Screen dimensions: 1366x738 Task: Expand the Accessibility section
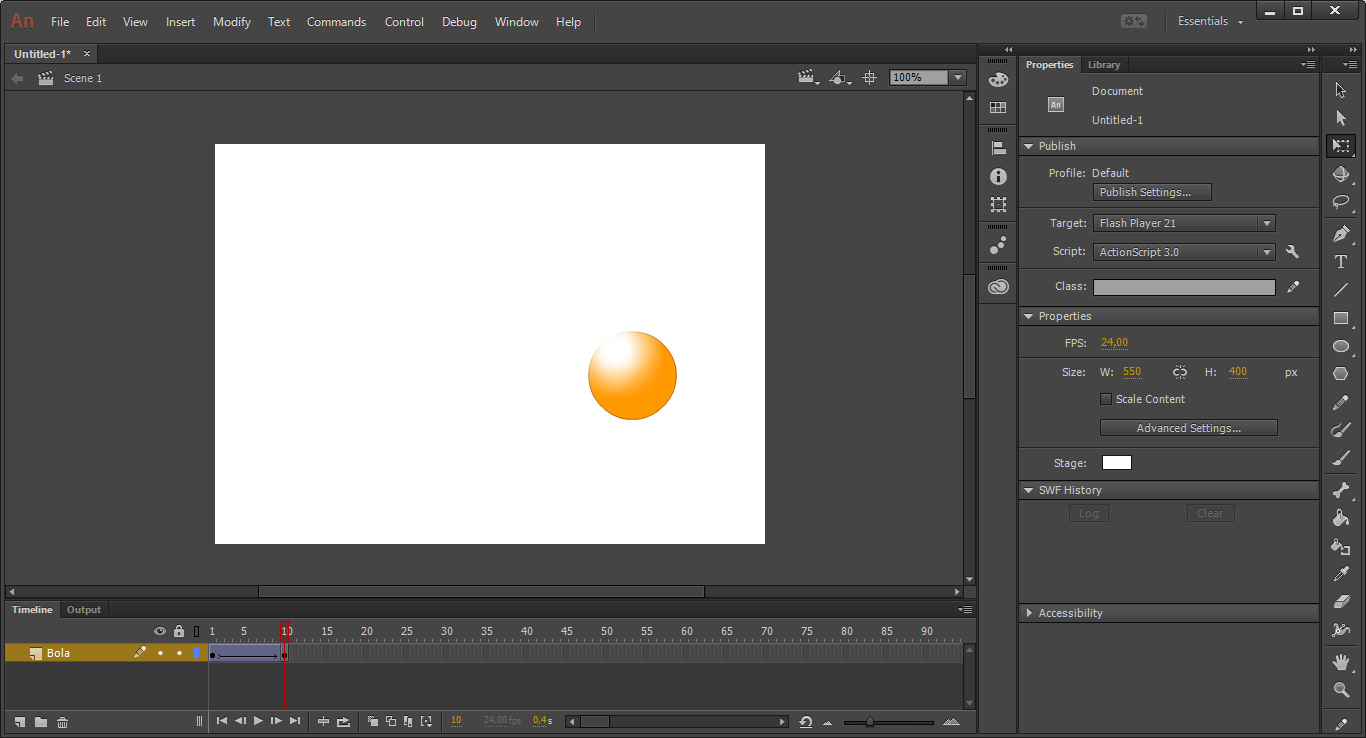(x=1070, y=613)
